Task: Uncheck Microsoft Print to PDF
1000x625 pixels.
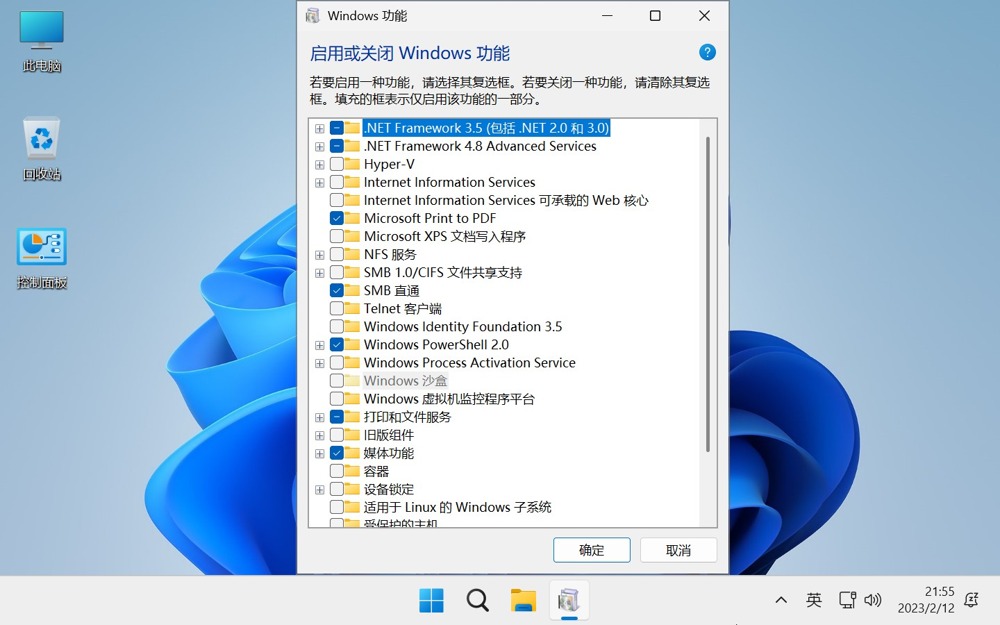Action: (x=337, y=218)
